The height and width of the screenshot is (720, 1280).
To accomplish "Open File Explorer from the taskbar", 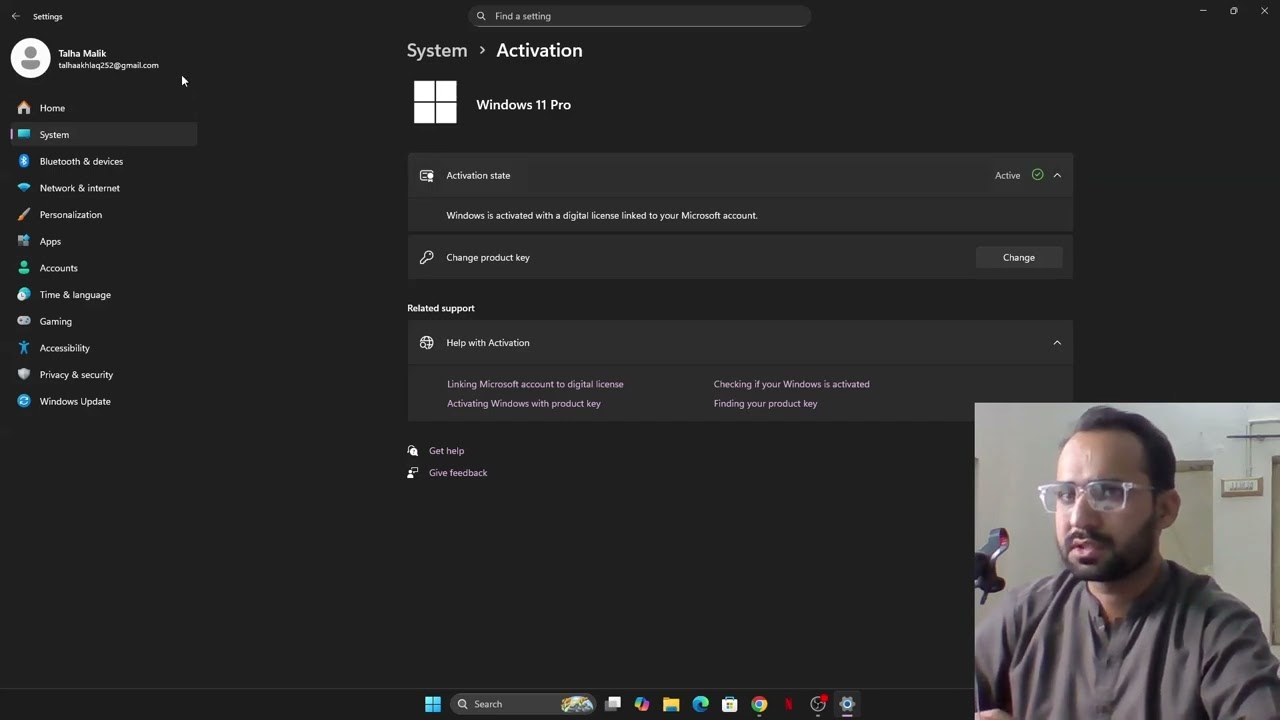I will pyautogui.click(x=671, y=704).
